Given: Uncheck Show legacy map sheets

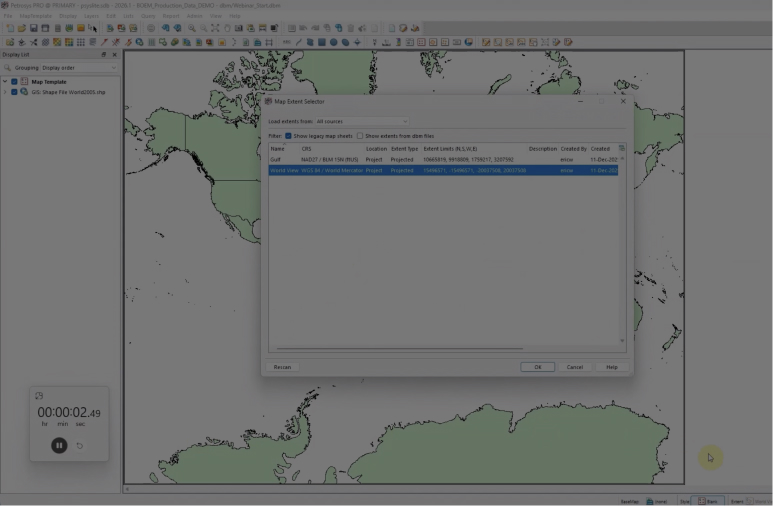Looking at the screenshot, I should tap(289, 135).
